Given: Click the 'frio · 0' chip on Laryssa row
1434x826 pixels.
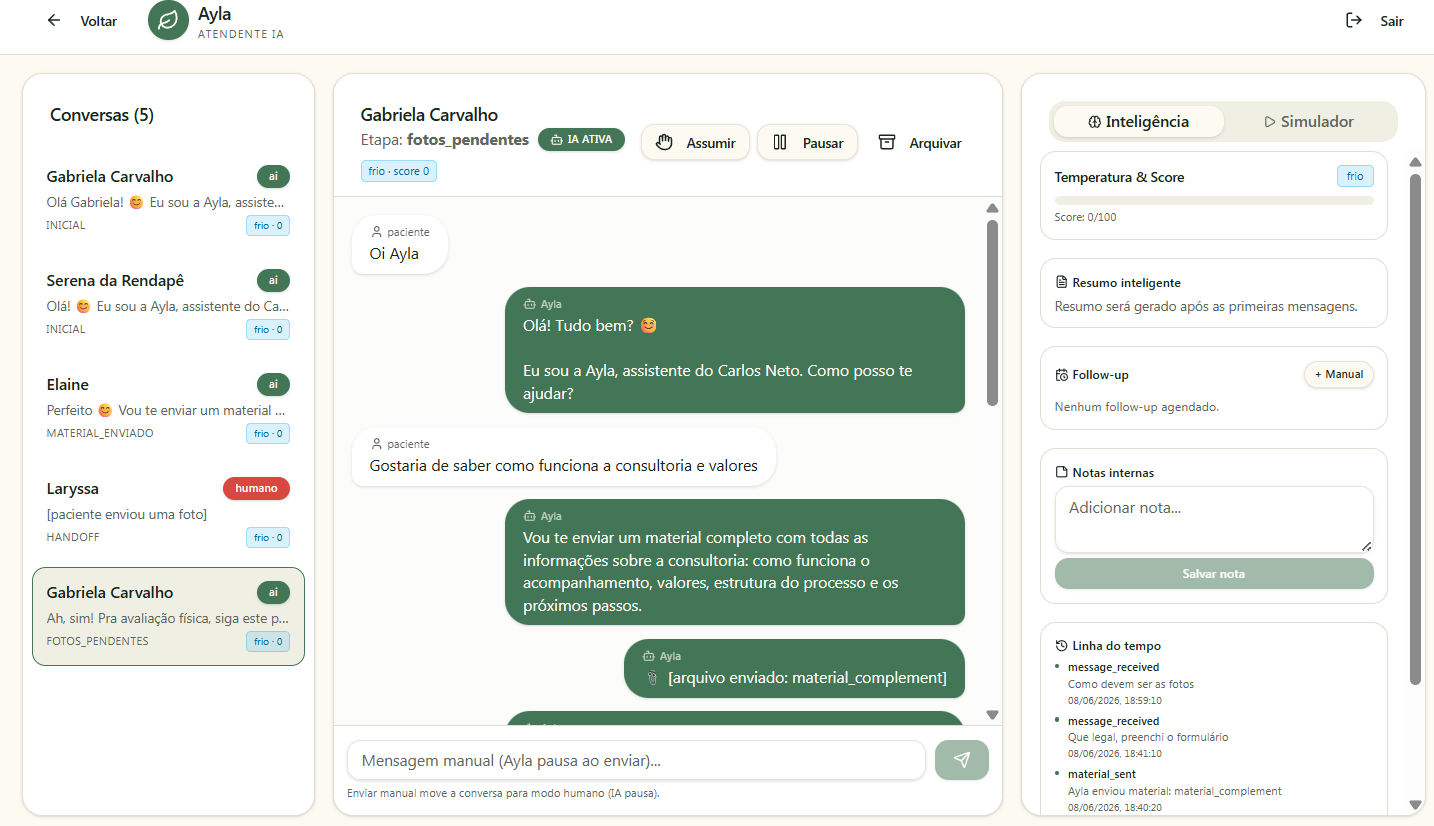Looking at the screenshot, I should pos(268,538).
